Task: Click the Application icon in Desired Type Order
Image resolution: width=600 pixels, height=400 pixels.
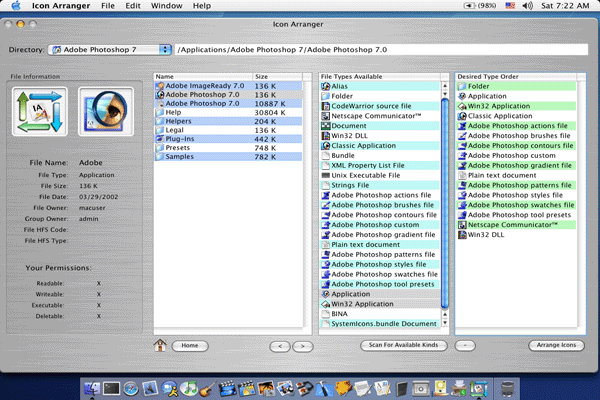Action: click(x=462, y=96)
